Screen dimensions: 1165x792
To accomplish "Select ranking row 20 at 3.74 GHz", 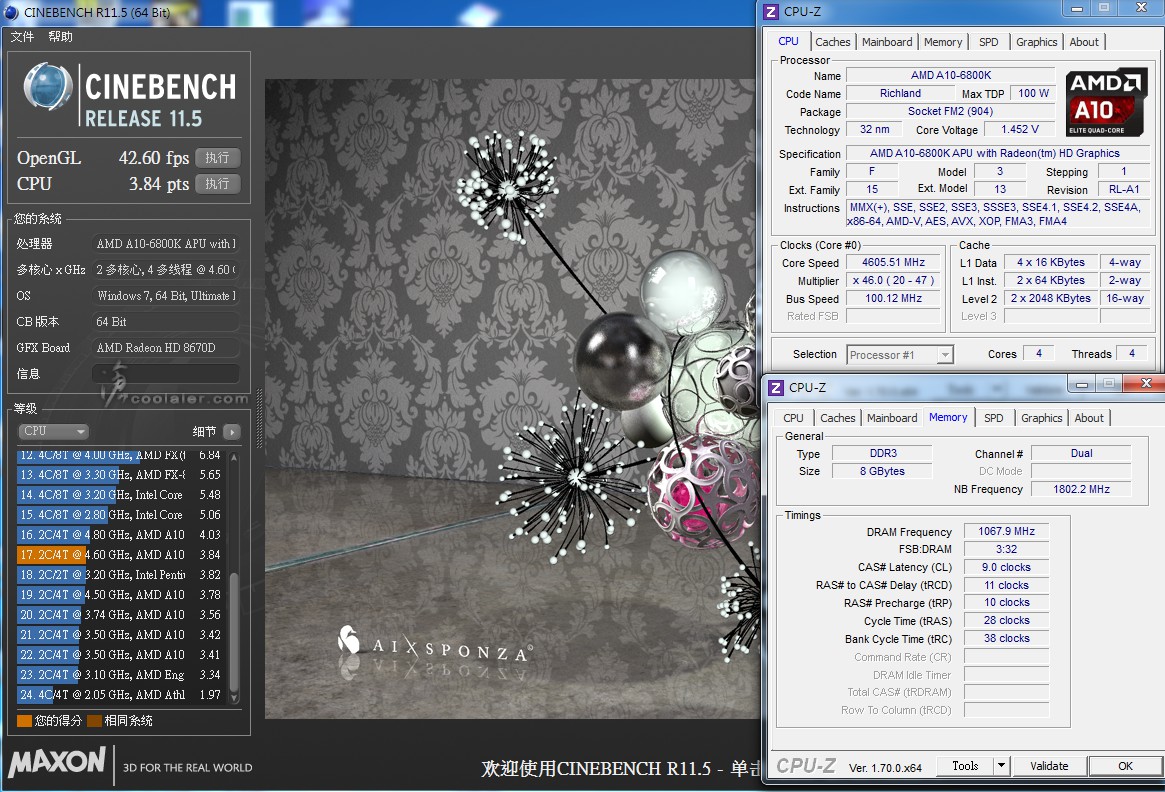I will 120,615.
